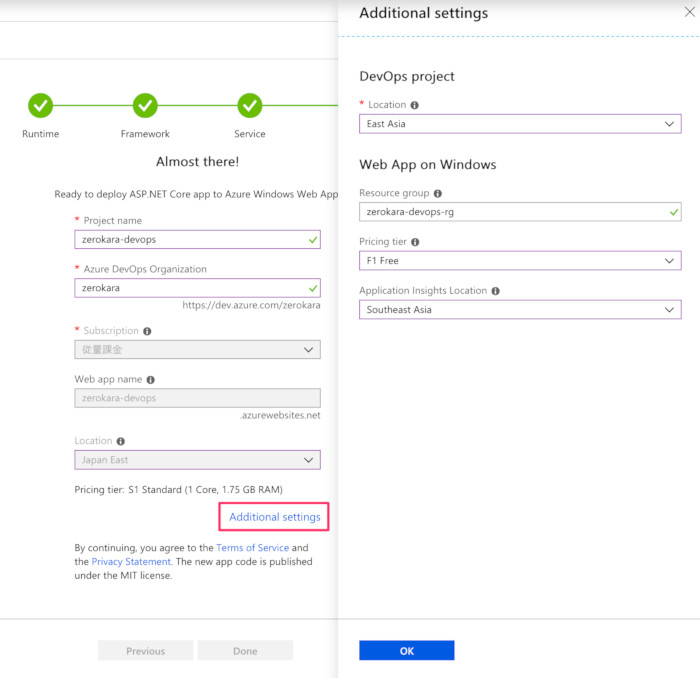Click the Almost there! heading

pyautogui.click(x=197, y=162)
